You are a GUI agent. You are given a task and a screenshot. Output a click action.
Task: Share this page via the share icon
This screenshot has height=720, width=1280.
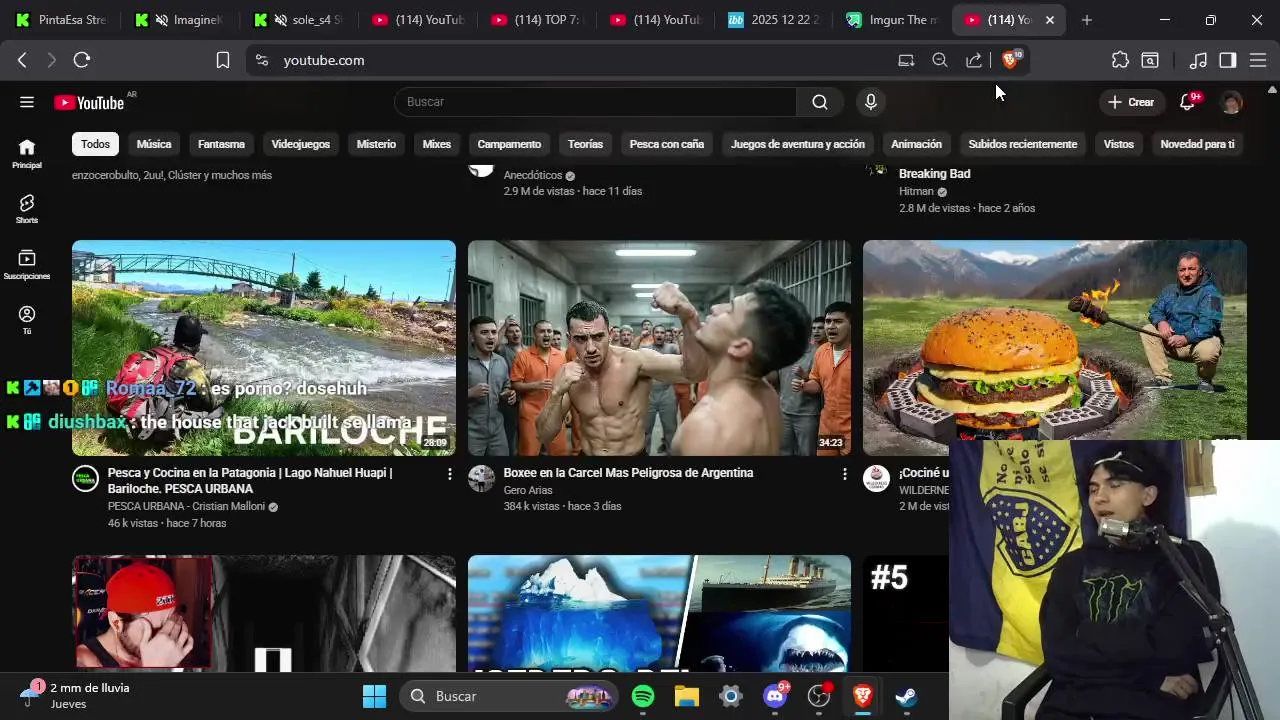pyautogui.click(x=973, y=60)
